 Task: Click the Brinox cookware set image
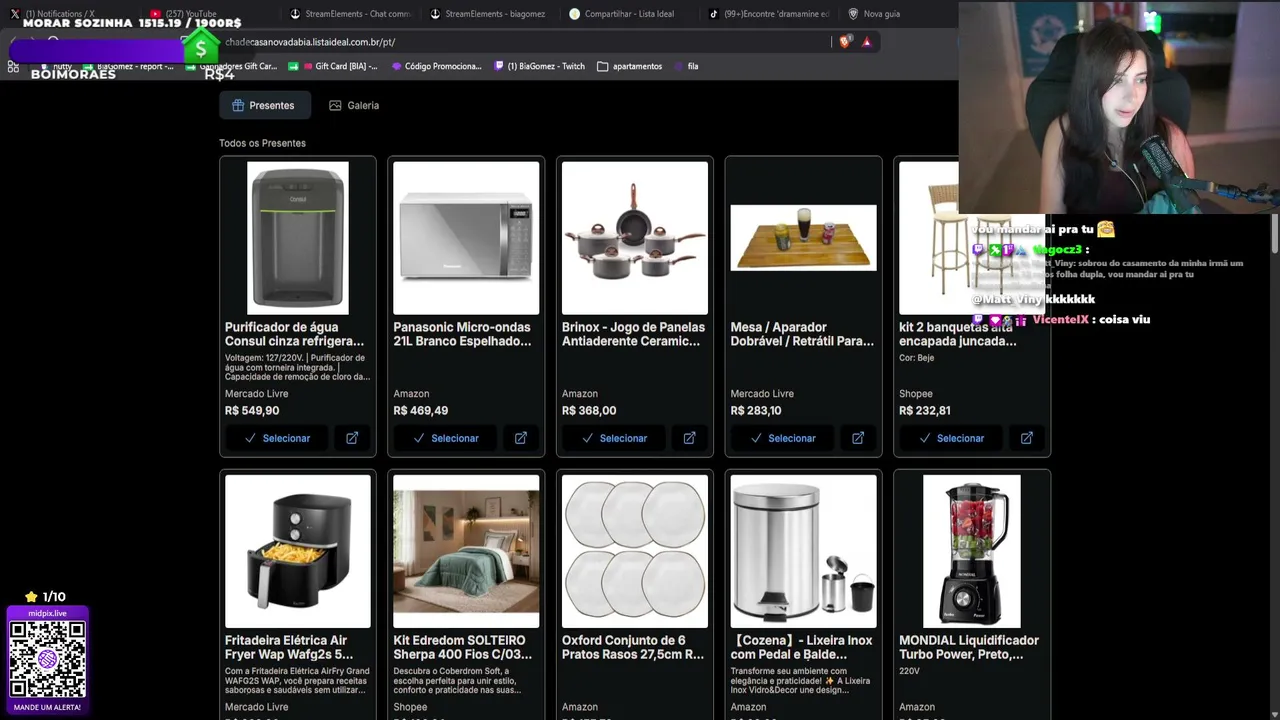click(635, 238)
